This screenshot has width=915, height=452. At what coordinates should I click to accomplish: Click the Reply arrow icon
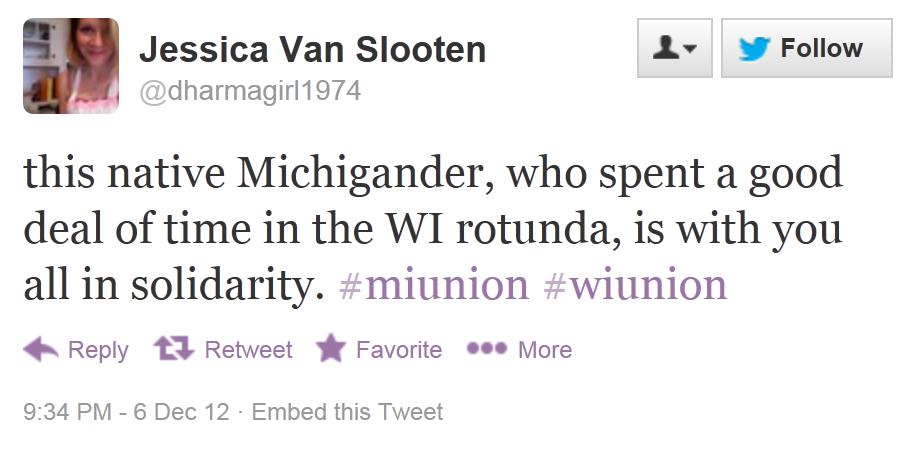40,348
